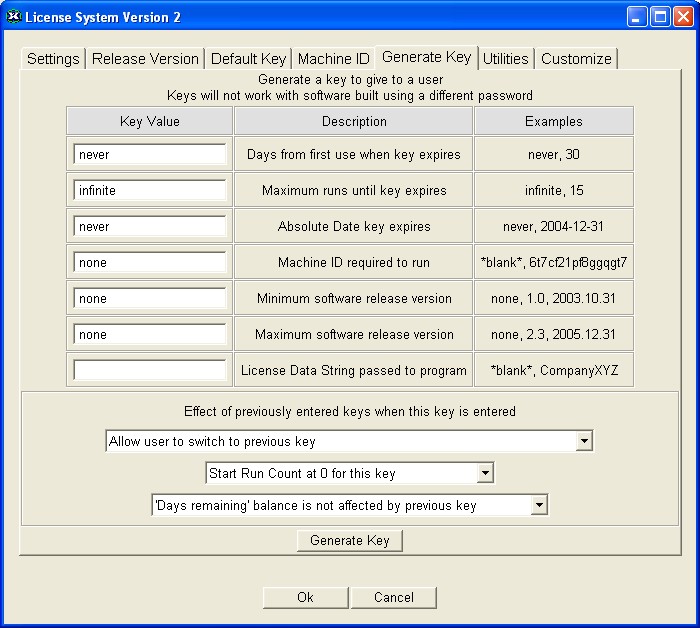Select the Generate Key tab
The width and height of the screenshot is (700, 628).
click(426, 57)
